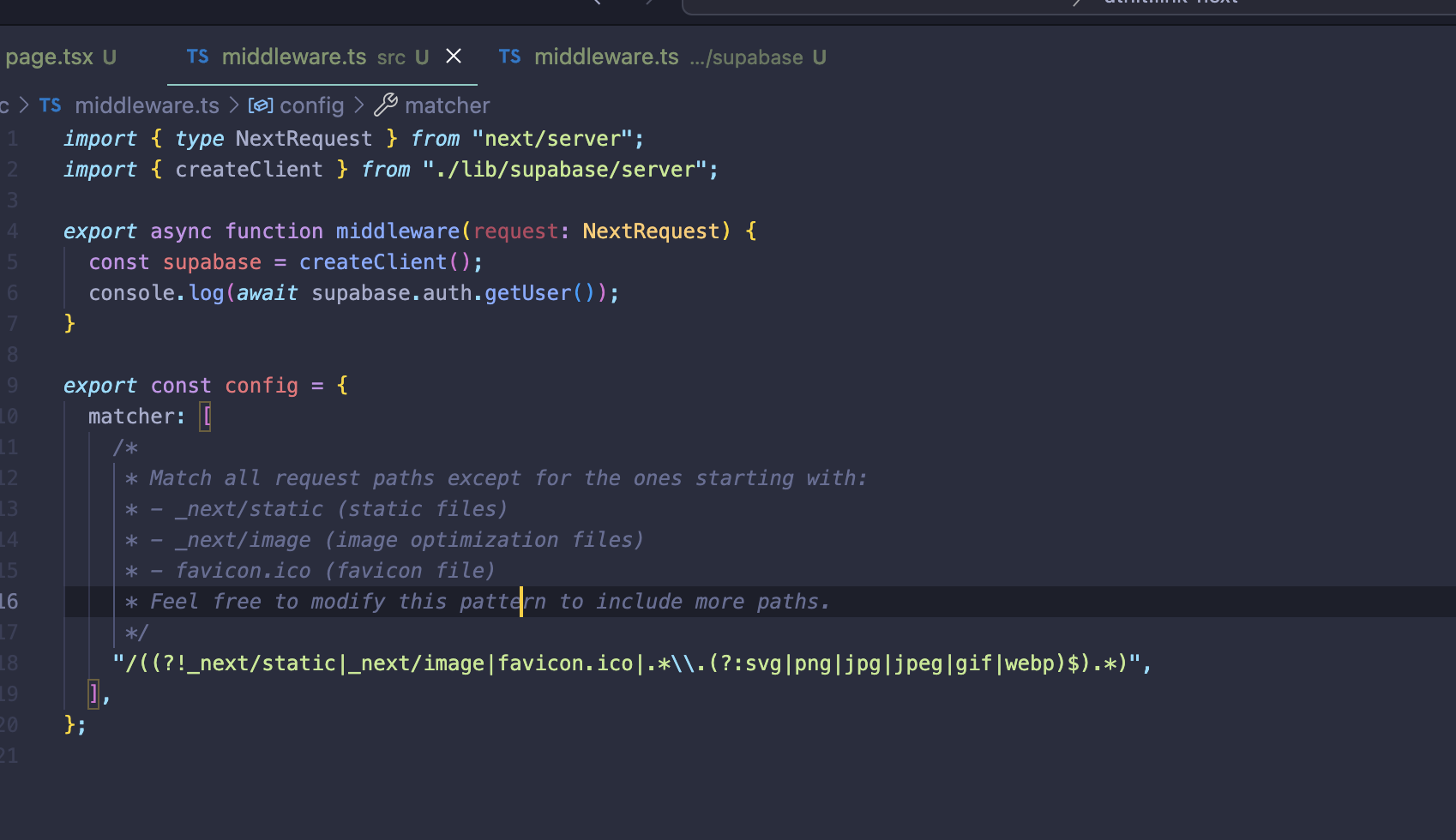
Task: Click createClient in the import statement
Action: click(x=249, y=170)
